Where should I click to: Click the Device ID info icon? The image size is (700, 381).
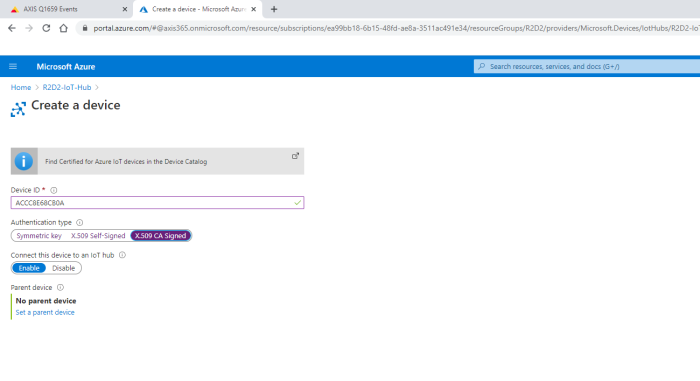pyautogui.click(x=54, y=190)
